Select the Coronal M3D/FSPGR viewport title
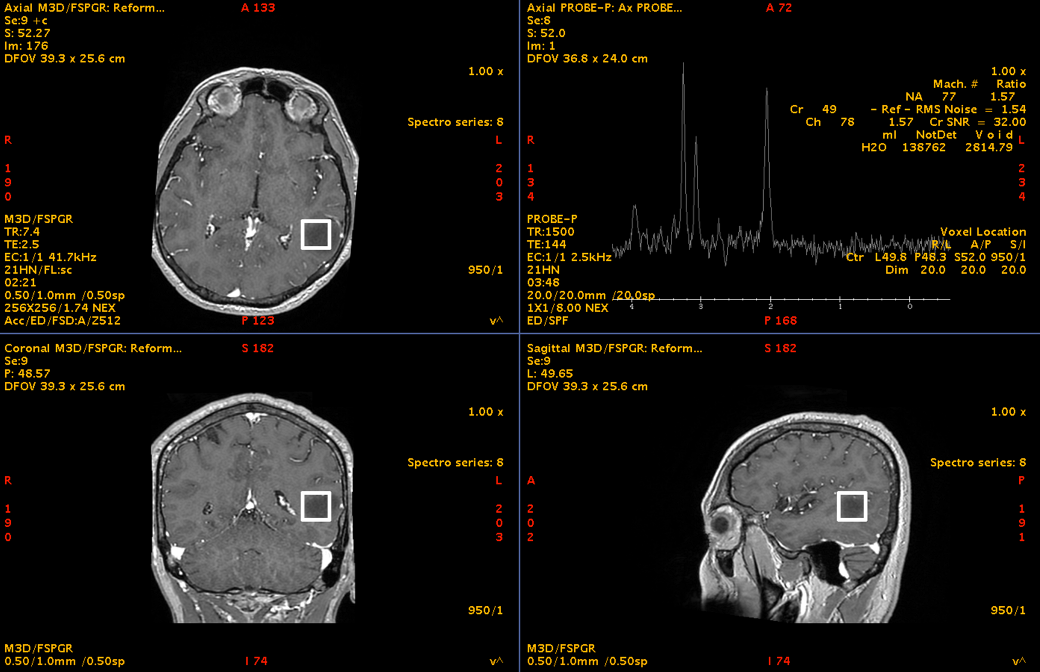The width and height of the screenshot is (1040, 672). pos(94,348)
